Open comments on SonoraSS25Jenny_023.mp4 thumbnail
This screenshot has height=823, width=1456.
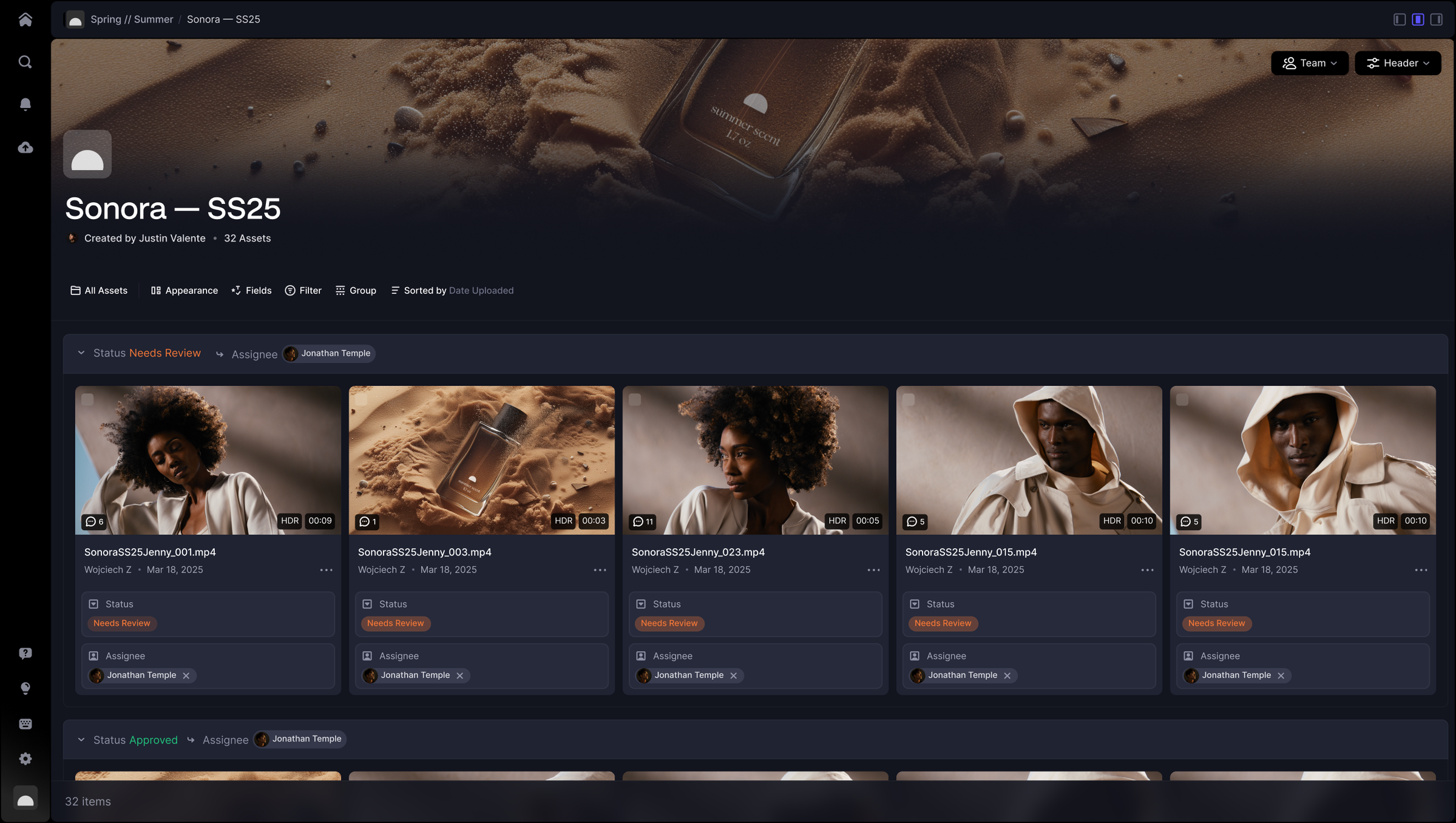(643, 521)
